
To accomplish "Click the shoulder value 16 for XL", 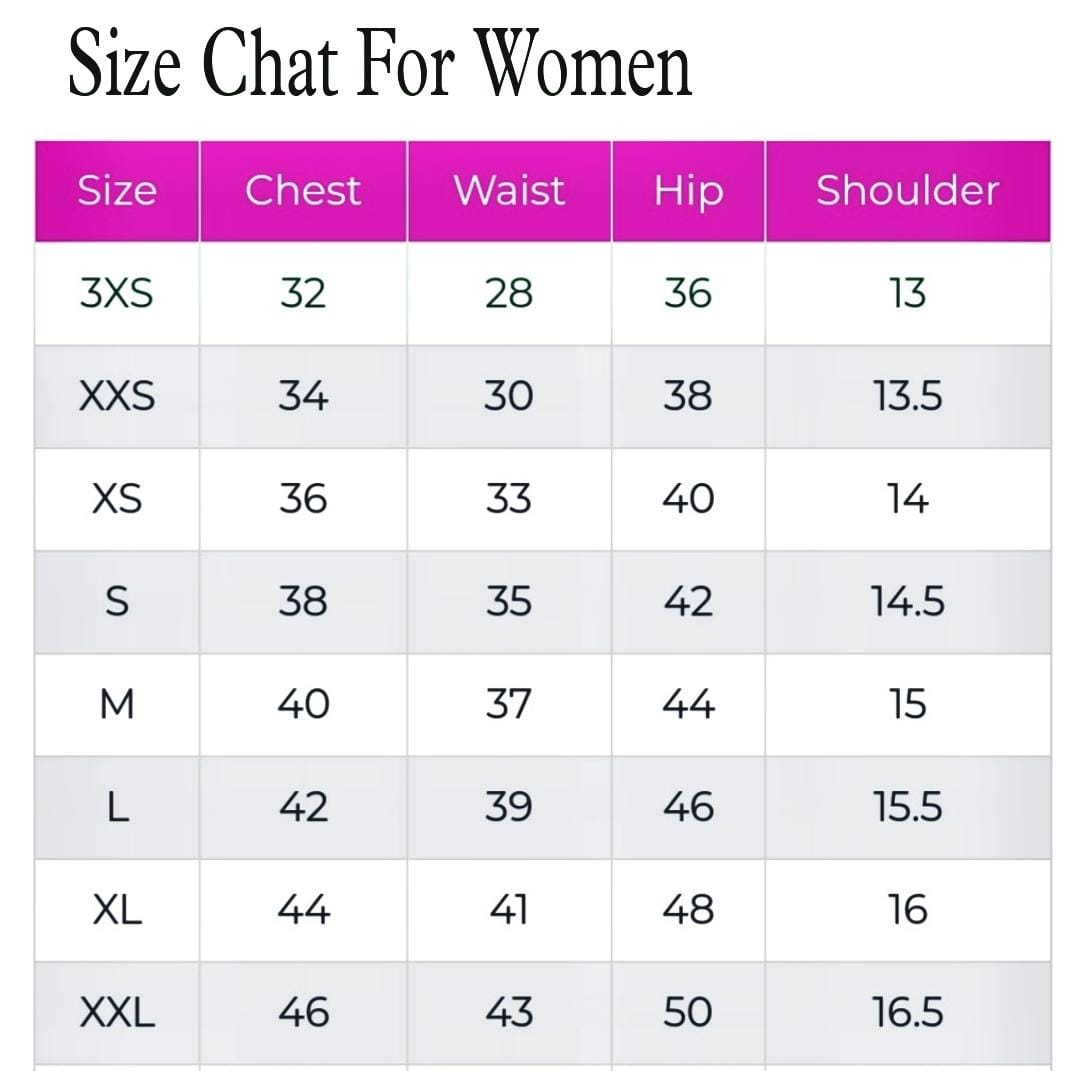I will [x=907, y=910].
